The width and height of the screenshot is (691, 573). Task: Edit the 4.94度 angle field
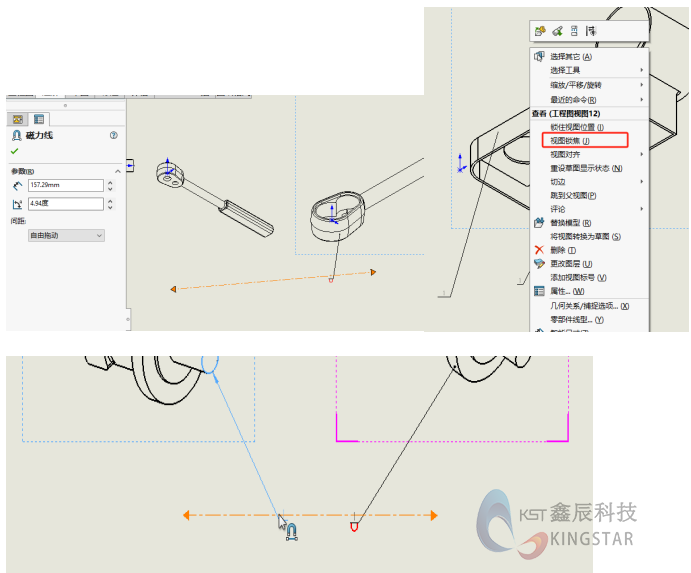(x=66, y=204)
